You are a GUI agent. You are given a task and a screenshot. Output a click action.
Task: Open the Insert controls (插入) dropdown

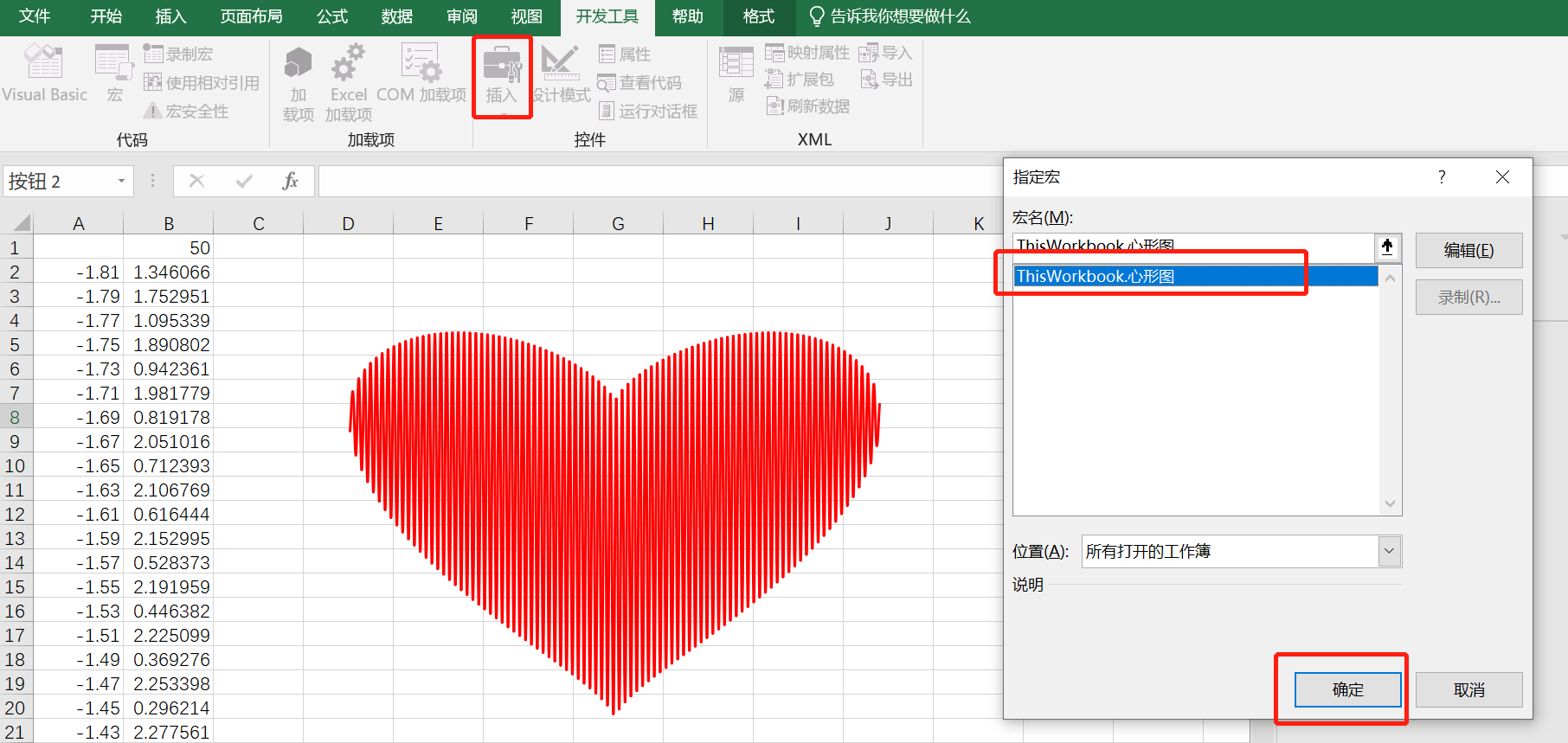point(502,76)
